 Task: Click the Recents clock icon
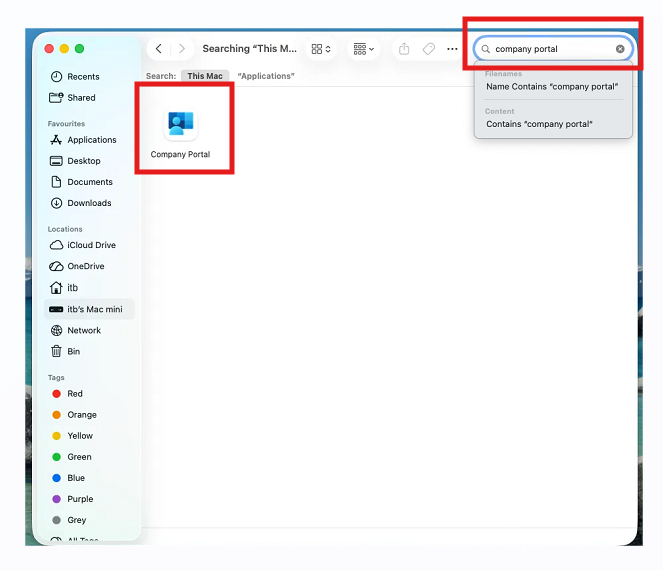click(x=56, y=77)
